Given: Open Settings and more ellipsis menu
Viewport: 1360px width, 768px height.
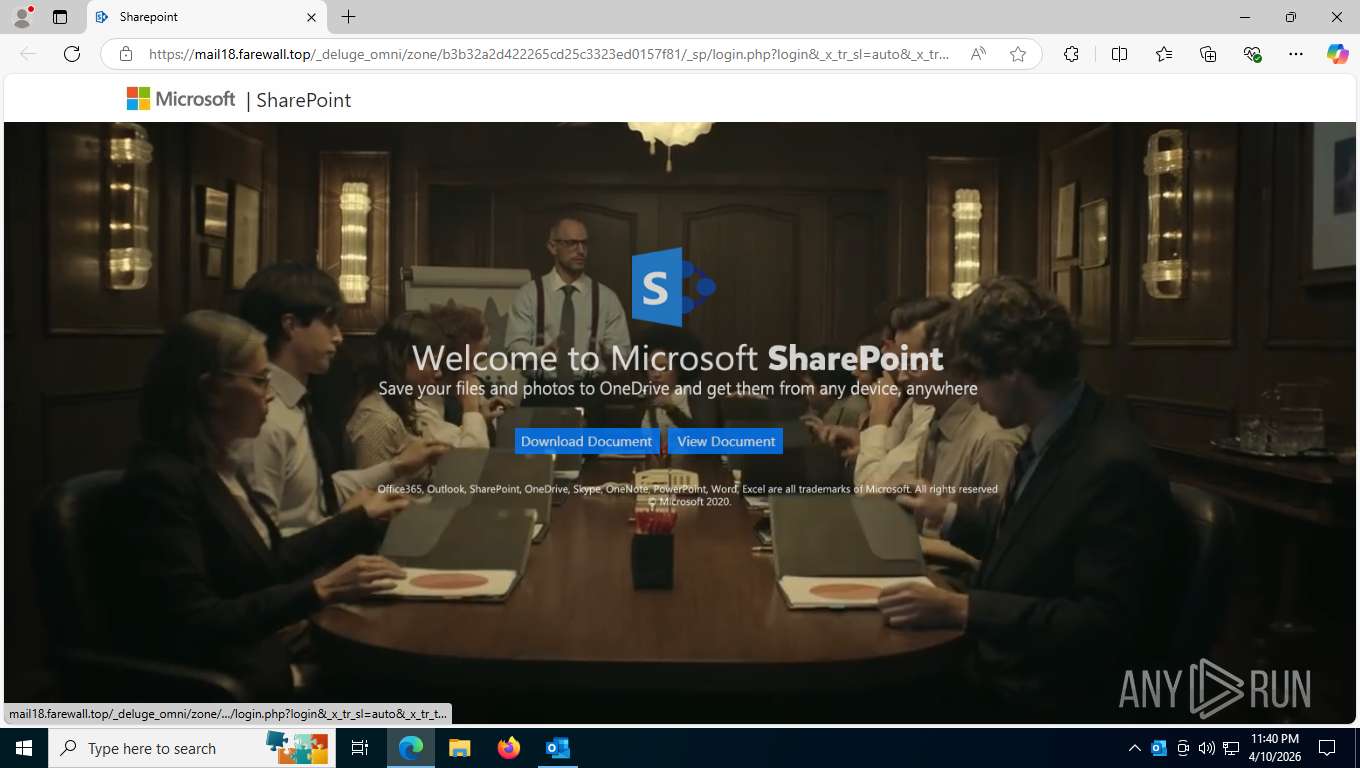Looking at the screenshot, I should [x=1296, y=54].
